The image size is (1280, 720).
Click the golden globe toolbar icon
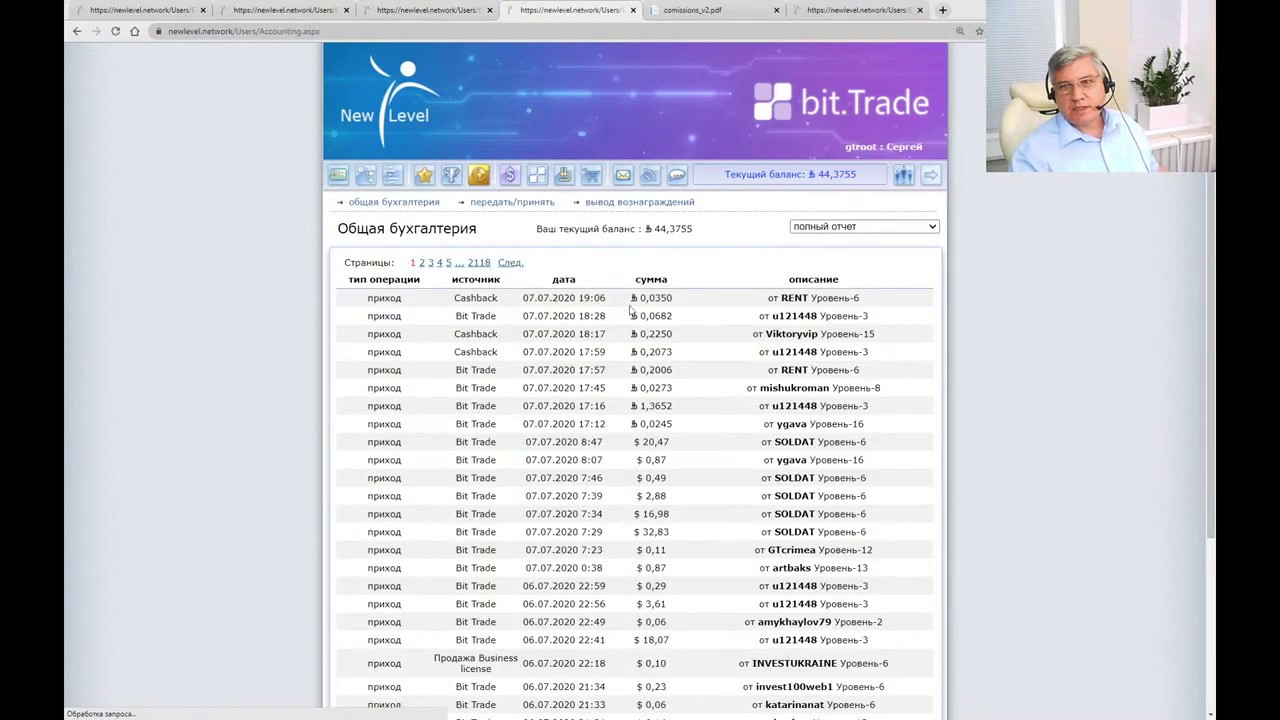(478, 175)
